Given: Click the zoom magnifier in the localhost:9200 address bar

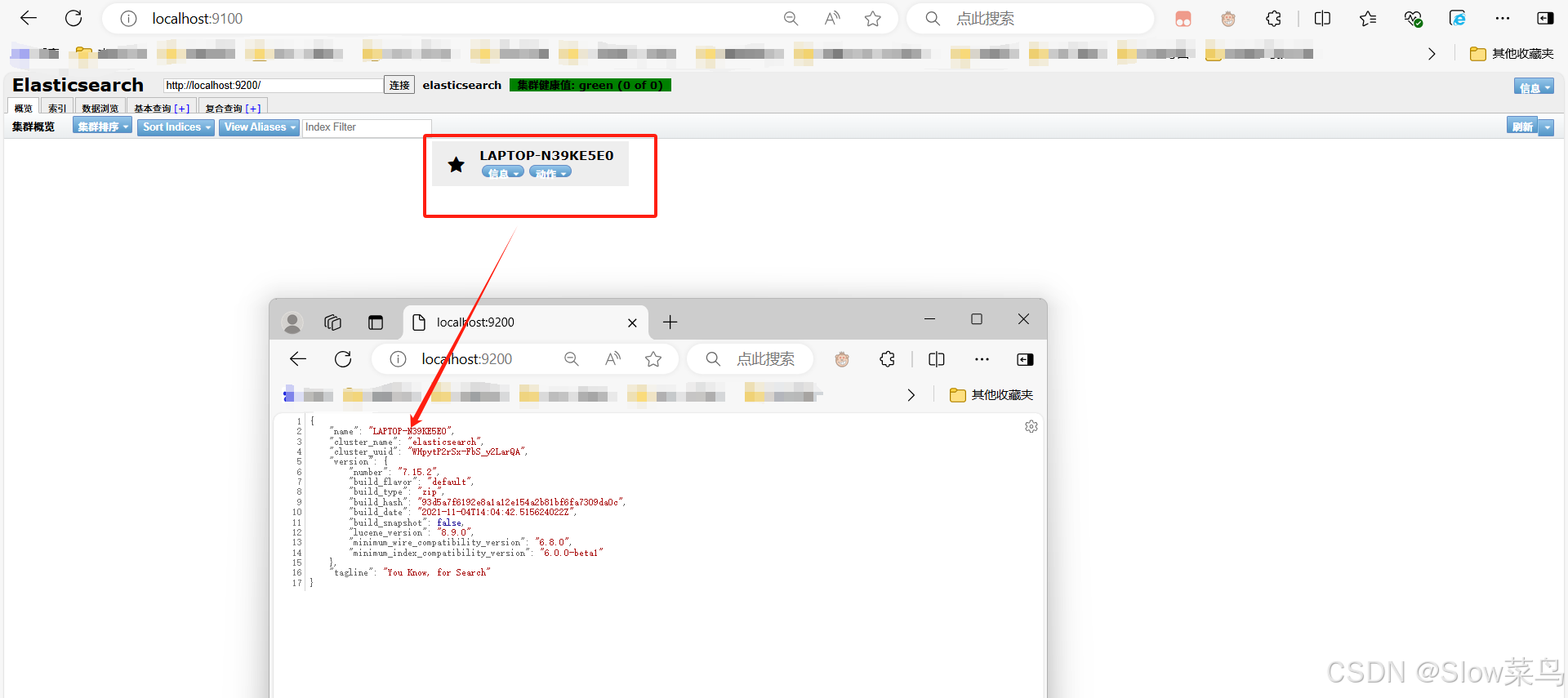Looking at the screenshot, I should point(572,359).
